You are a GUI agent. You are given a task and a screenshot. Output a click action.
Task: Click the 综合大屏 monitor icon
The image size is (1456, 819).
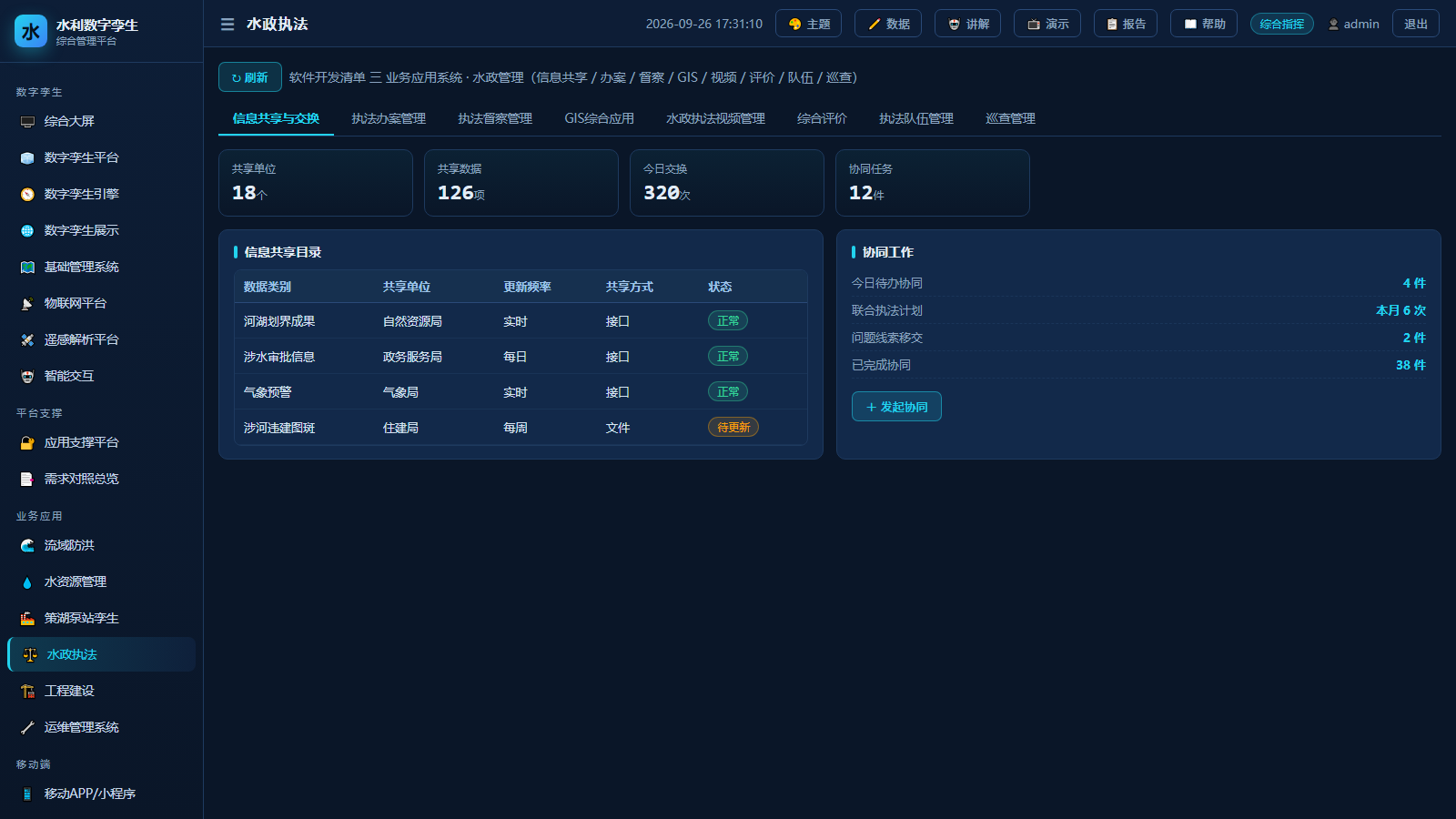coord(27,122)
